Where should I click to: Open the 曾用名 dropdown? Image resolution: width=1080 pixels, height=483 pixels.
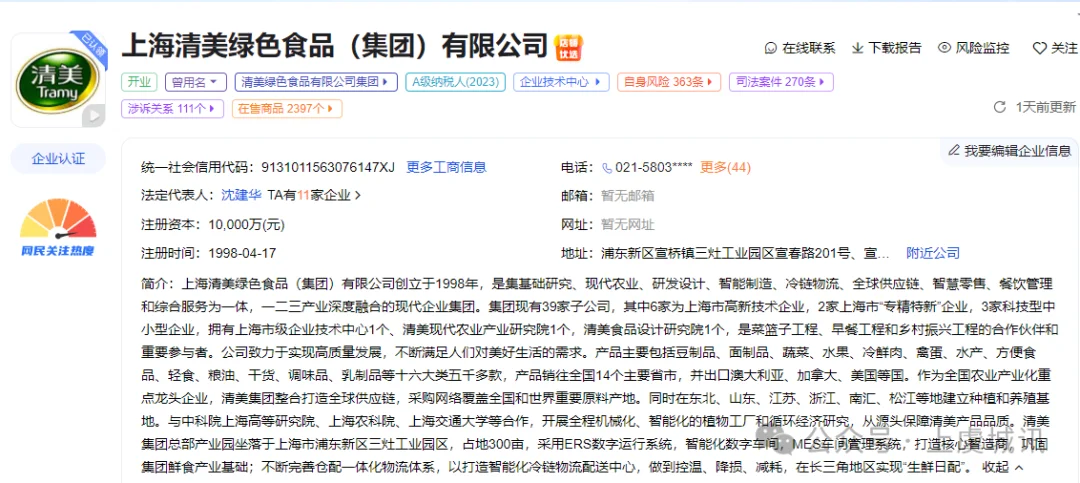coord(196,82)
